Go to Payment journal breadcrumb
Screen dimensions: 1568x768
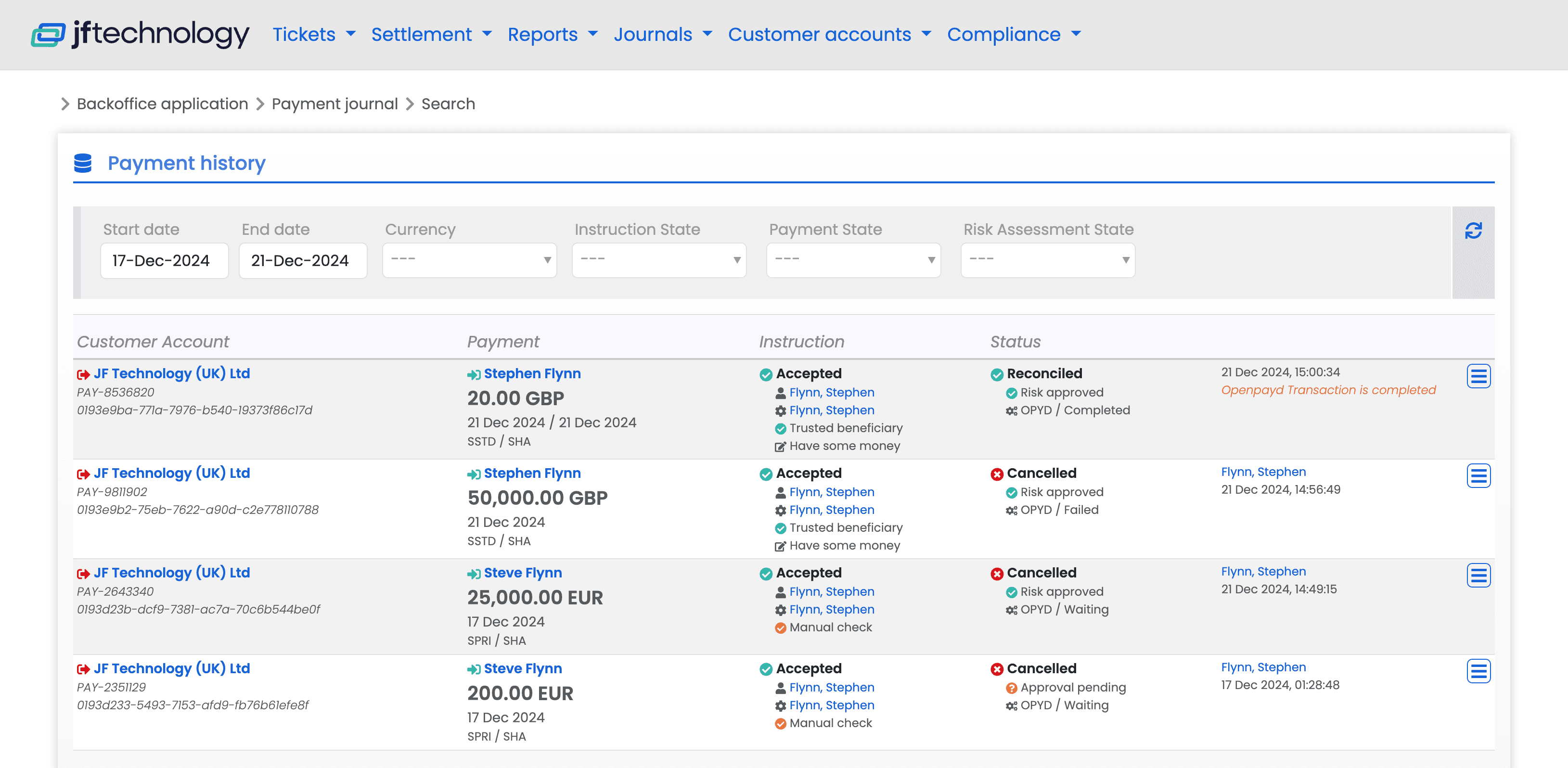(334, 104)
